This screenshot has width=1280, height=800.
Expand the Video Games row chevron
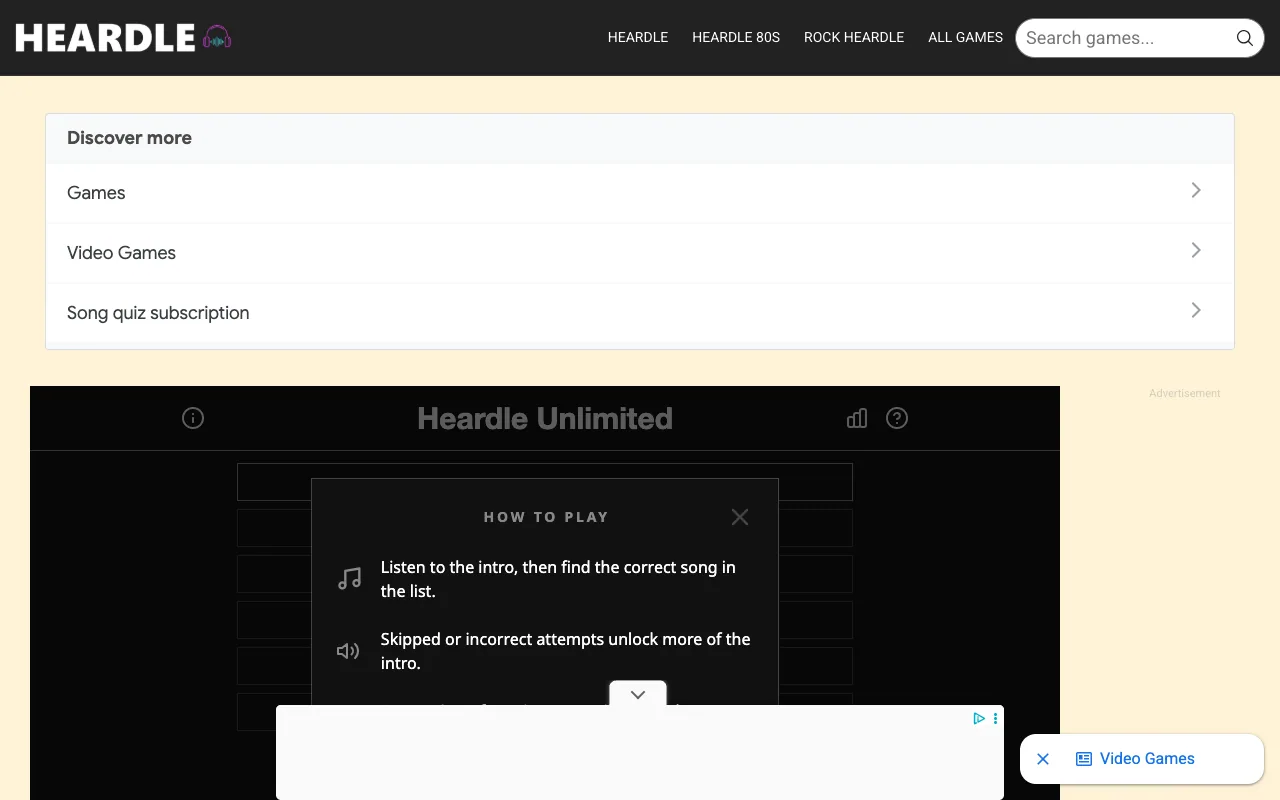pos(1196,250)
